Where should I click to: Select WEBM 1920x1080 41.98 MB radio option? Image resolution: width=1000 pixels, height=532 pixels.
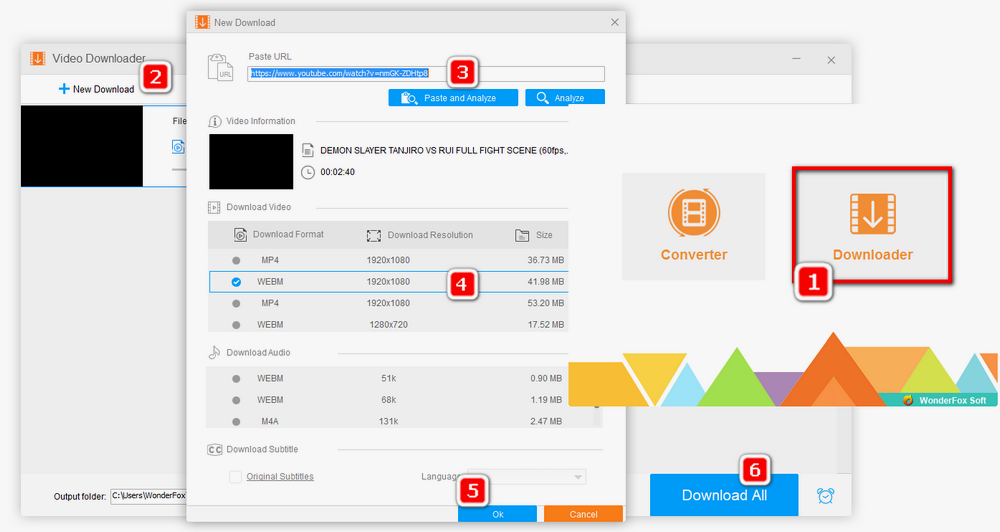click(236, 282)
